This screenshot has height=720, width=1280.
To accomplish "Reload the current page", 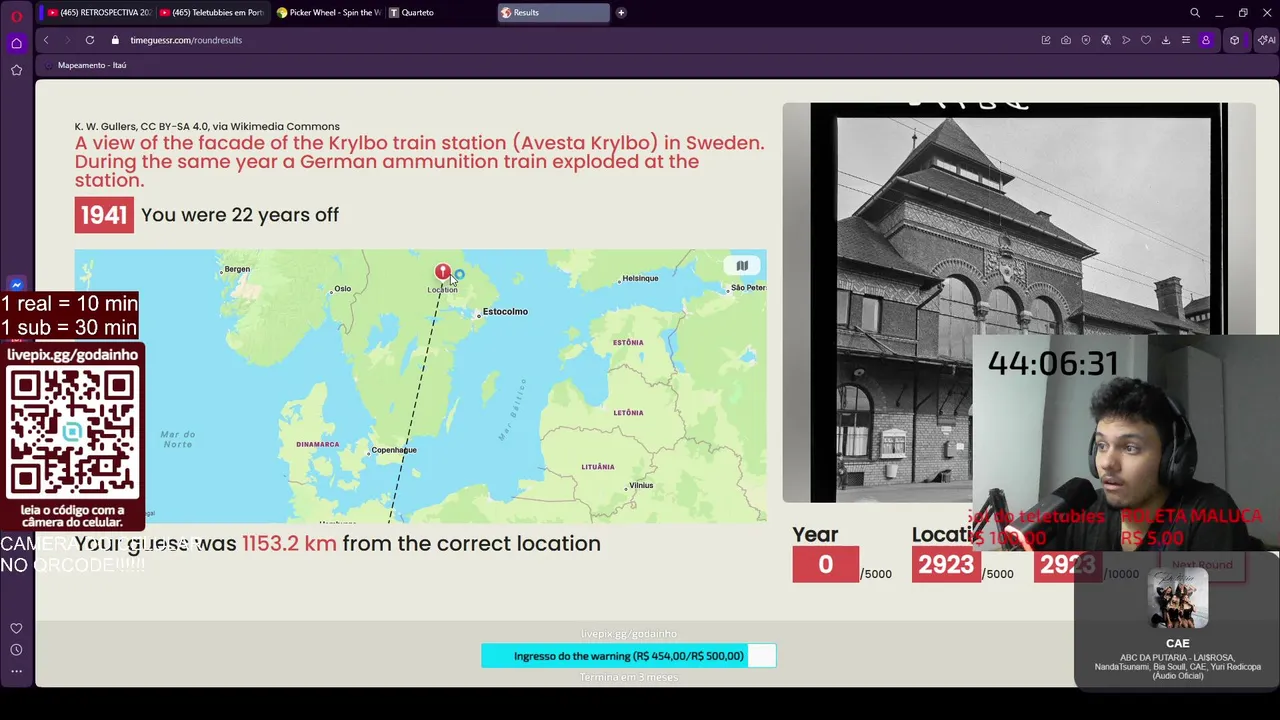I will coord(90,40).
